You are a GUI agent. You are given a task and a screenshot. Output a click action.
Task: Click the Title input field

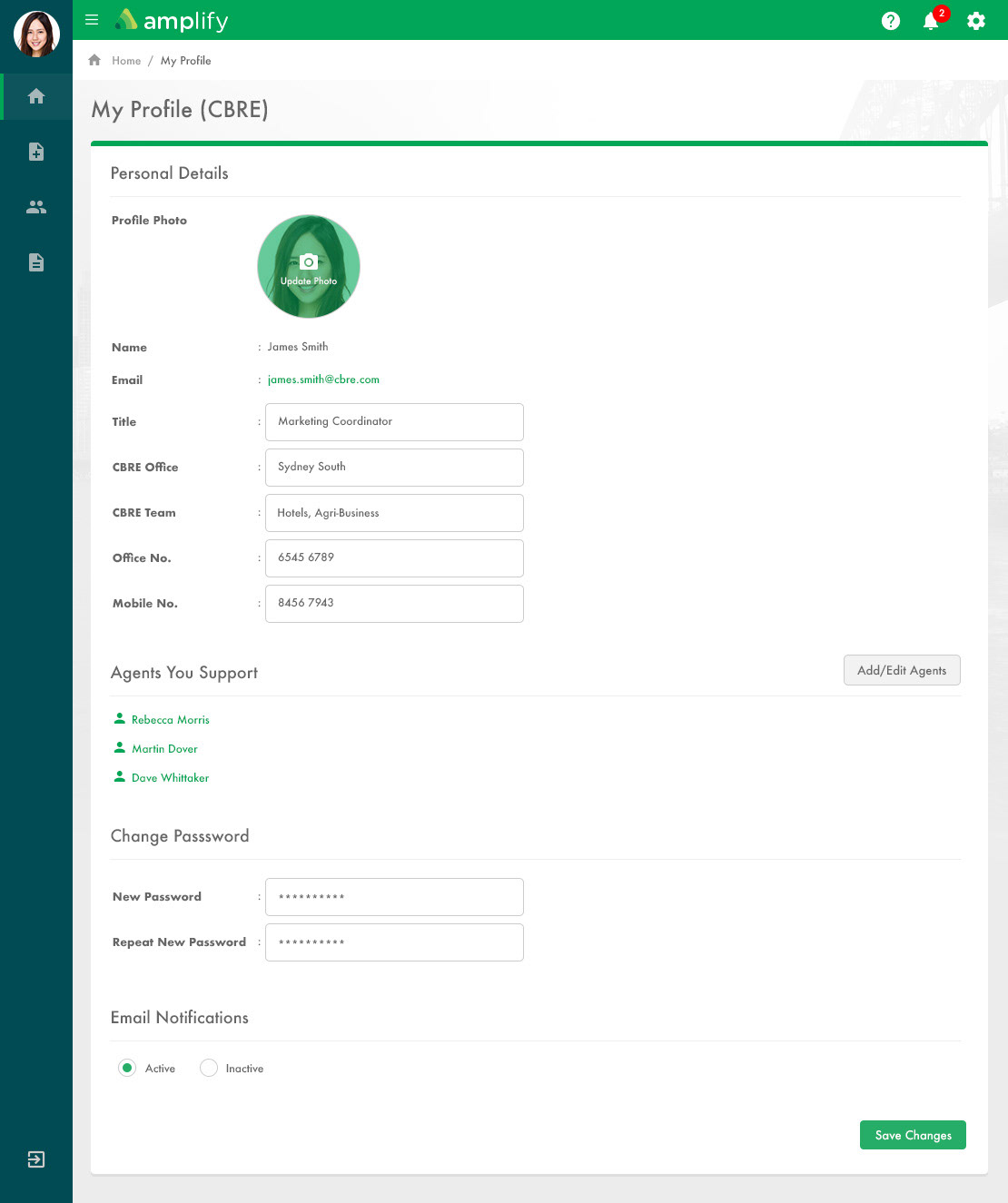tap(394, 422)
